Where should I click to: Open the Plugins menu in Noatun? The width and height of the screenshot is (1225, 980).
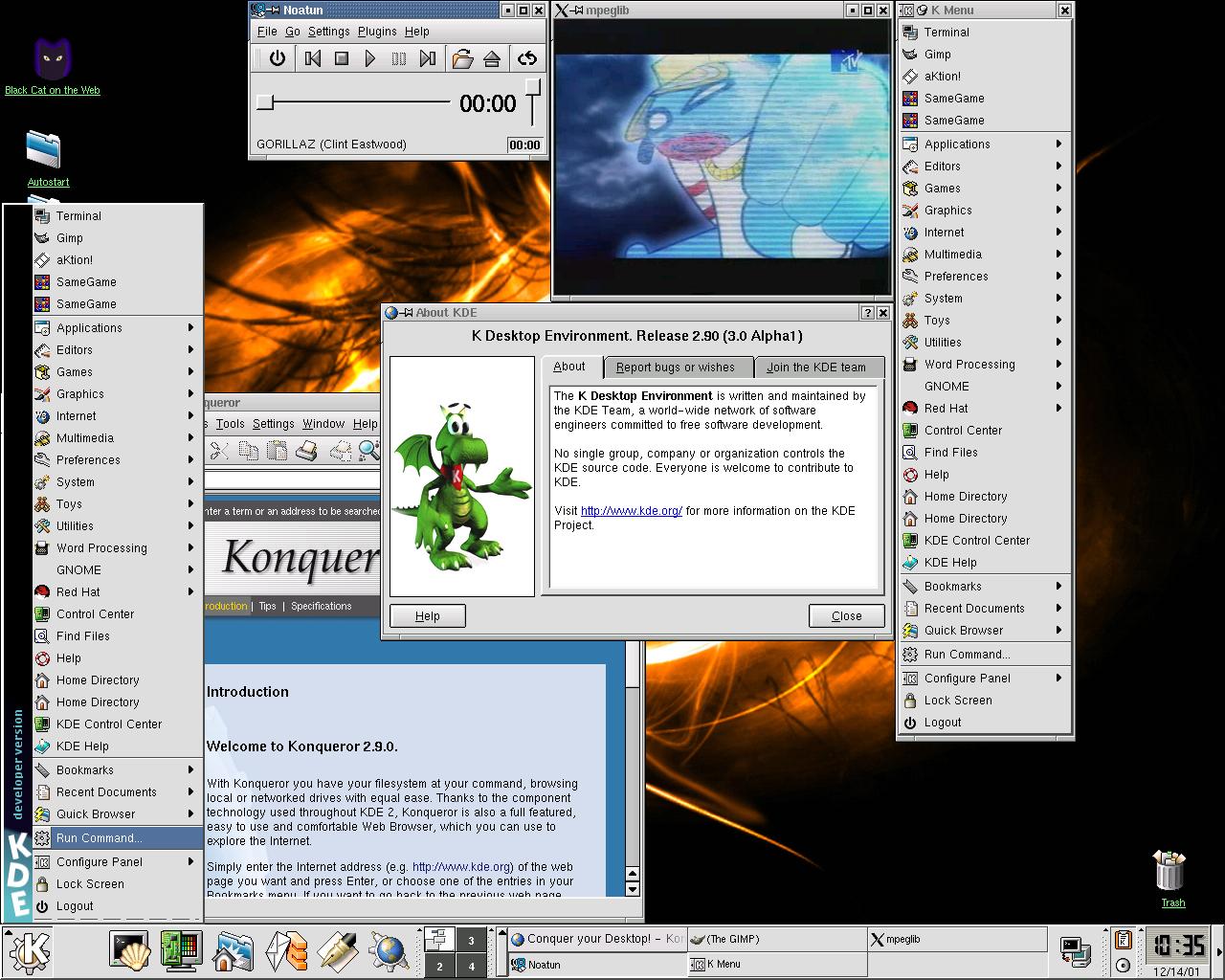point(377,32)
